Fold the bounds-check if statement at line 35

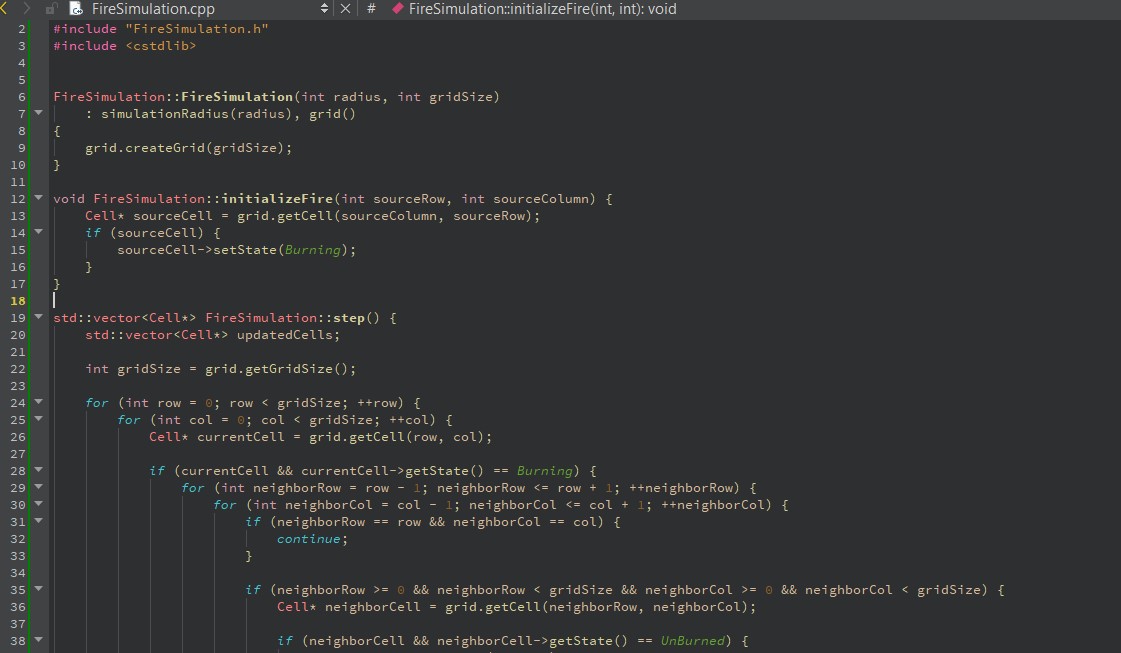coord(38,589)
